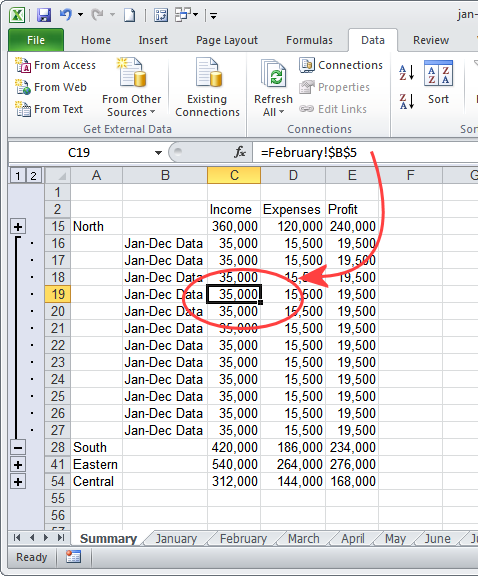Open Customize Quick Access Toolbar dropdown

213,16
